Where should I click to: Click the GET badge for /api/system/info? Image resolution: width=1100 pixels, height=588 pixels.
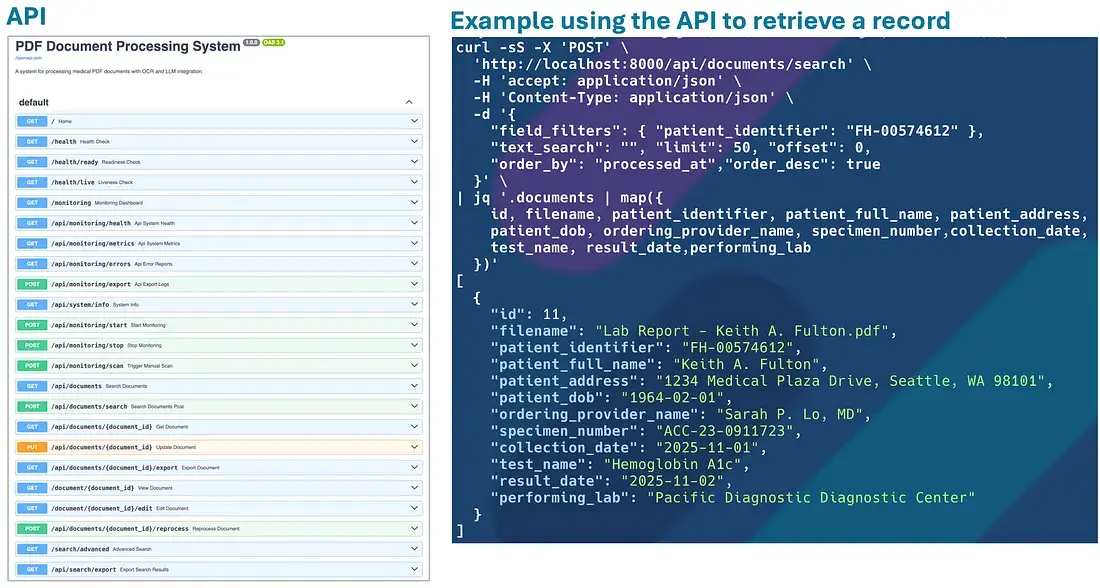coord(32,305)
